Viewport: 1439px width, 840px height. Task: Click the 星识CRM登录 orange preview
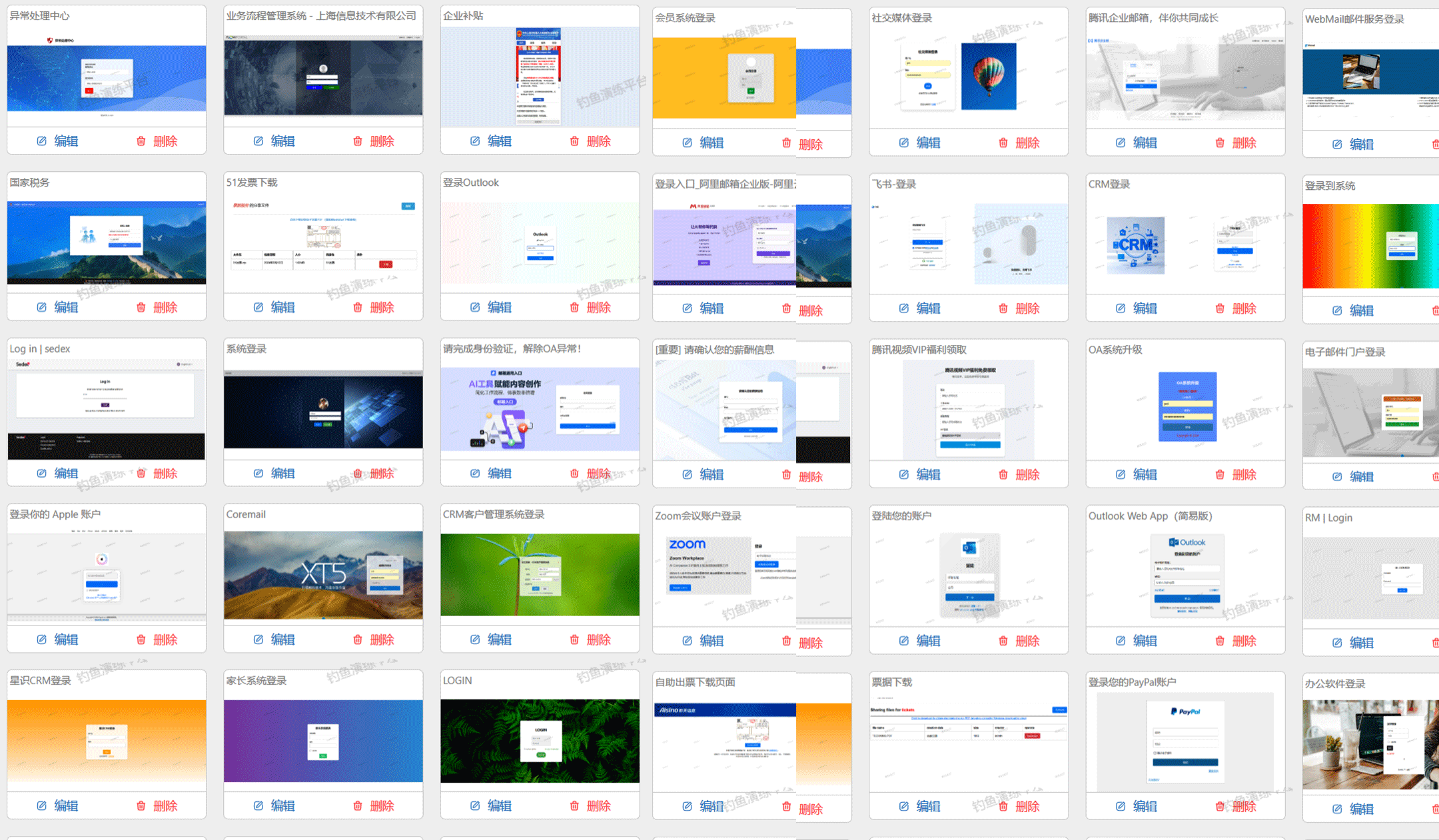click(x=107, y=741)
